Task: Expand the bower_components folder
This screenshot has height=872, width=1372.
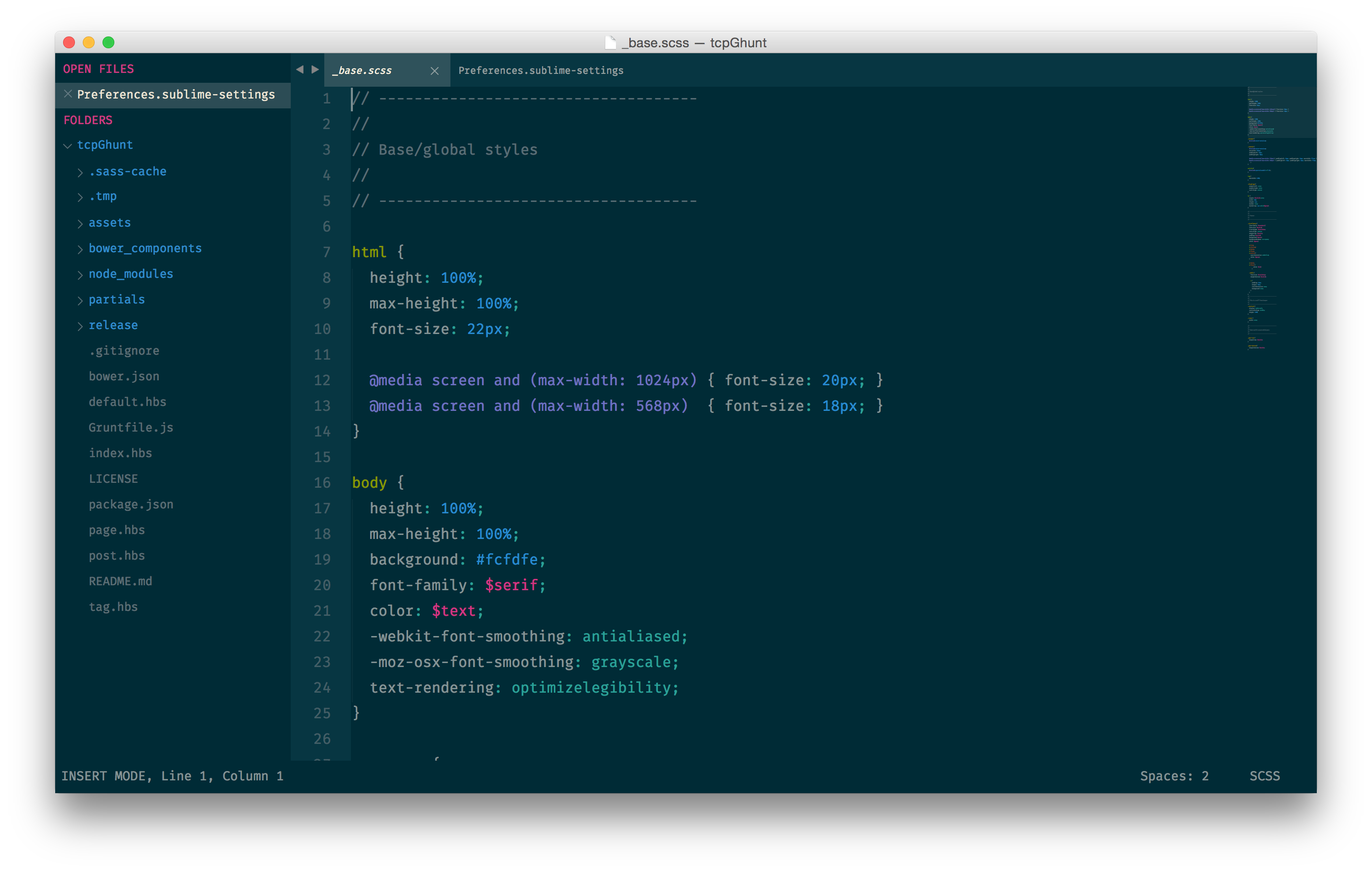Action: [x=80, y=249]
